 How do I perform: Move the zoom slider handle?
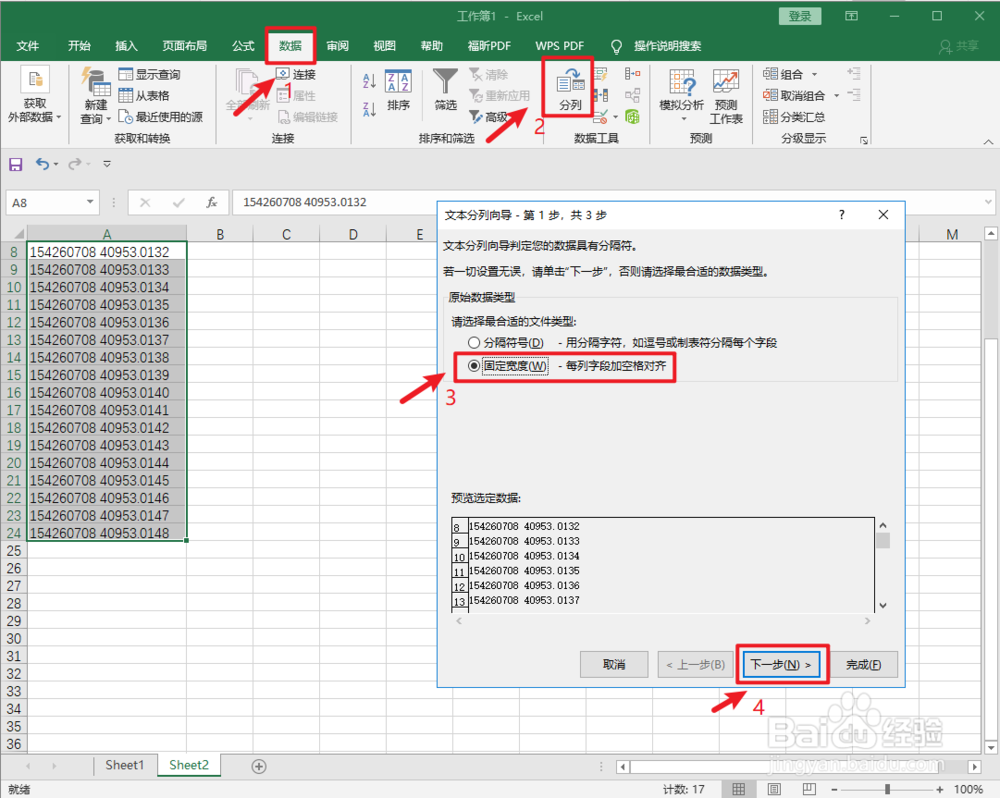[x=887, y=790]
